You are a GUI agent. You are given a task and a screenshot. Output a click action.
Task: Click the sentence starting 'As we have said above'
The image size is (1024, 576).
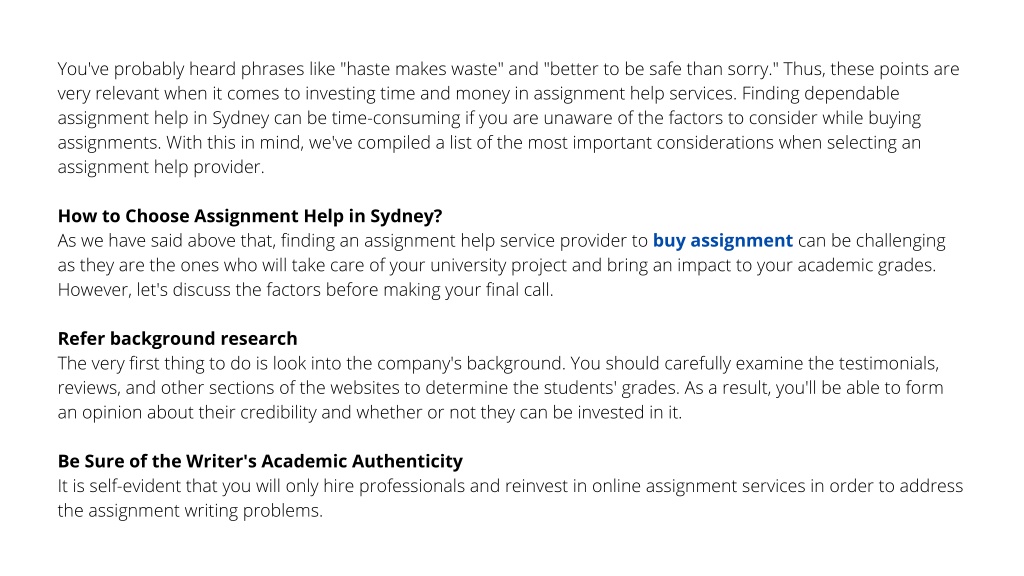click(502, 253)
